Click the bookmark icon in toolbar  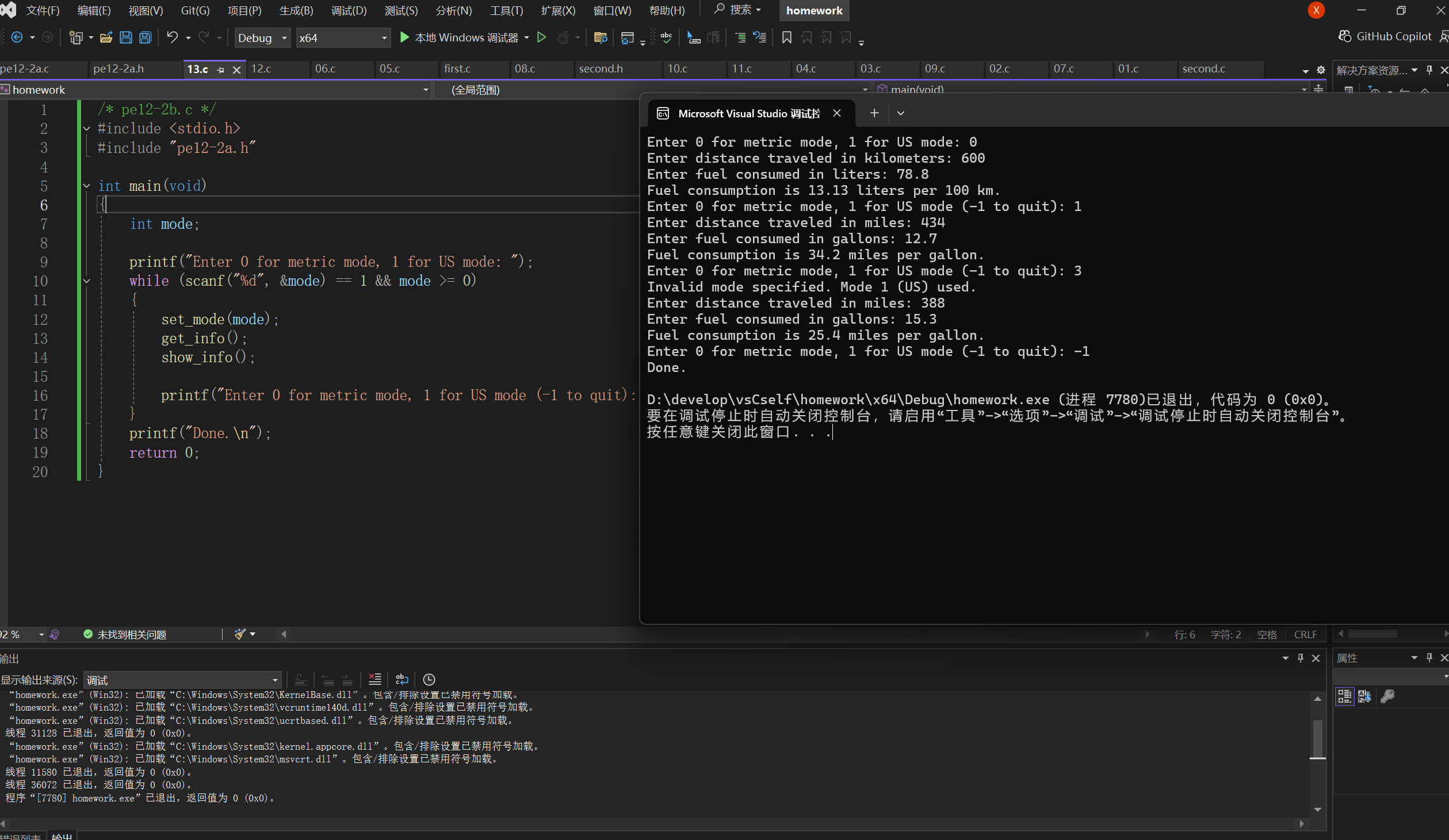(786, 38)
